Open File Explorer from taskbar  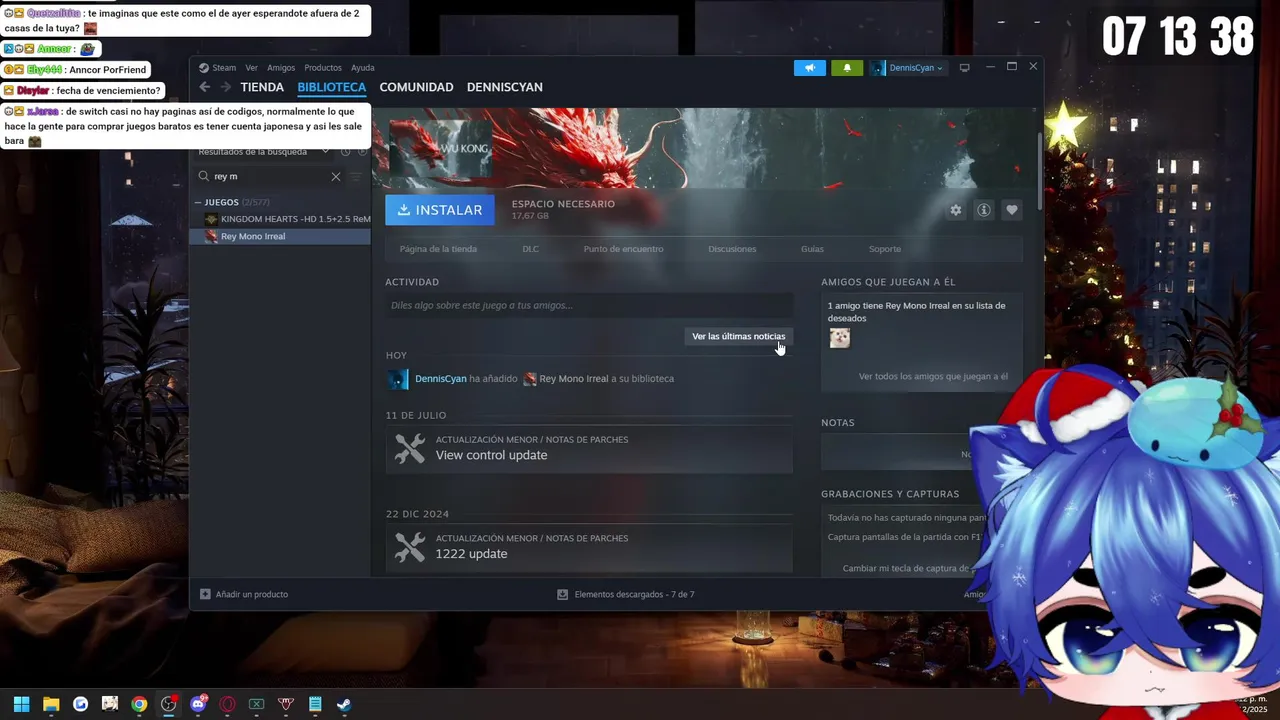(51, 704)
